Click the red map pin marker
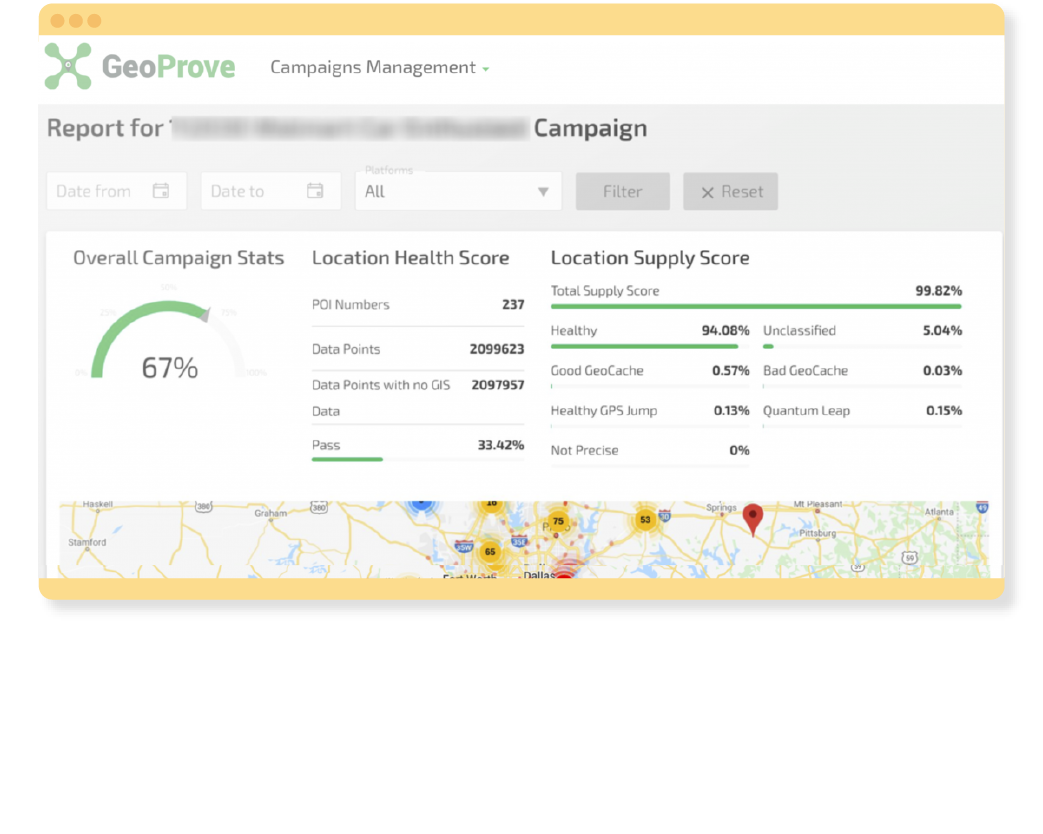 pos(752,519)
